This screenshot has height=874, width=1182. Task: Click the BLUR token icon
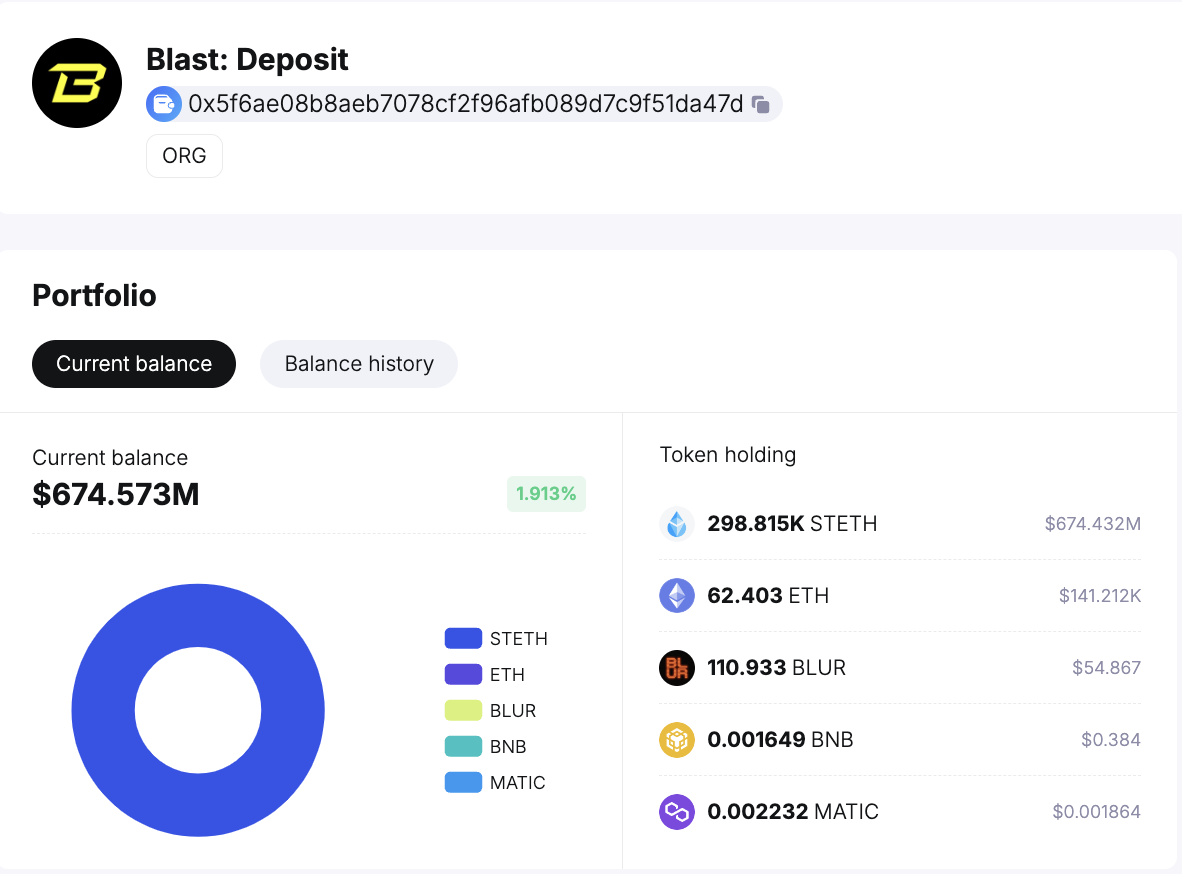click(x=677, y=667)
